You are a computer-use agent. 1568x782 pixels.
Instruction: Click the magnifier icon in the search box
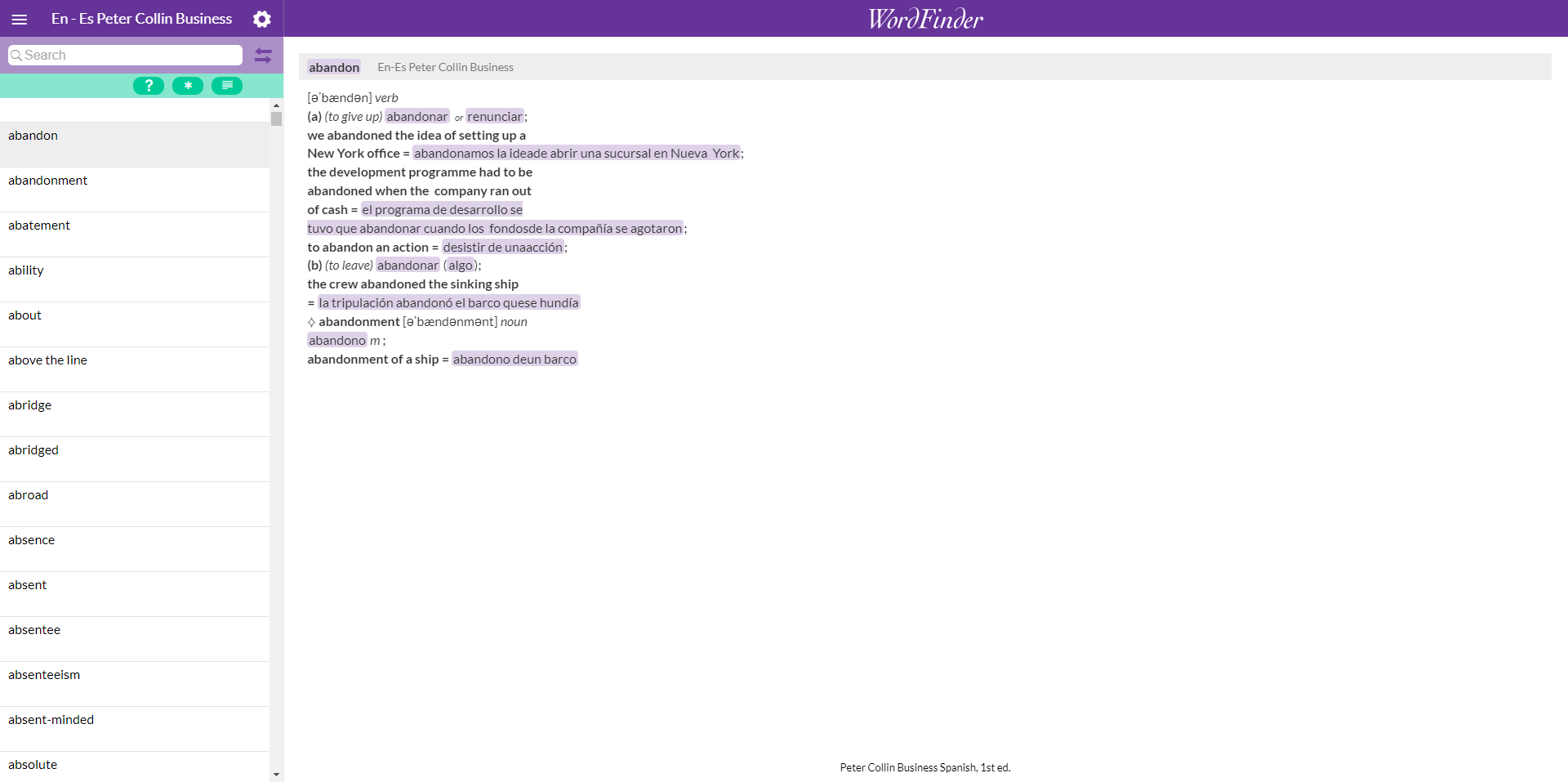[17, 55]
